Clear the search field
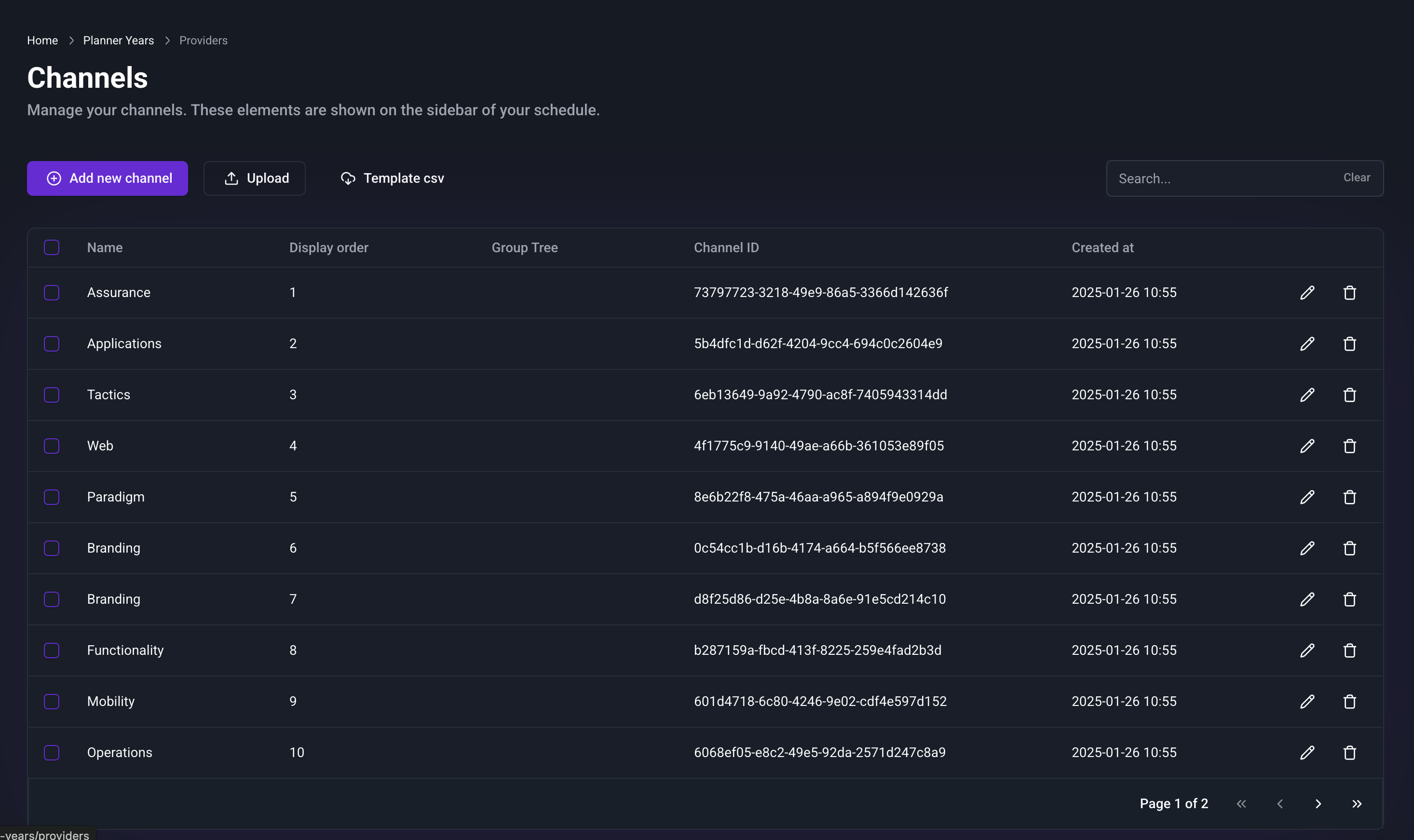Screen dimensions: 1414x840 coord(1357,177)
